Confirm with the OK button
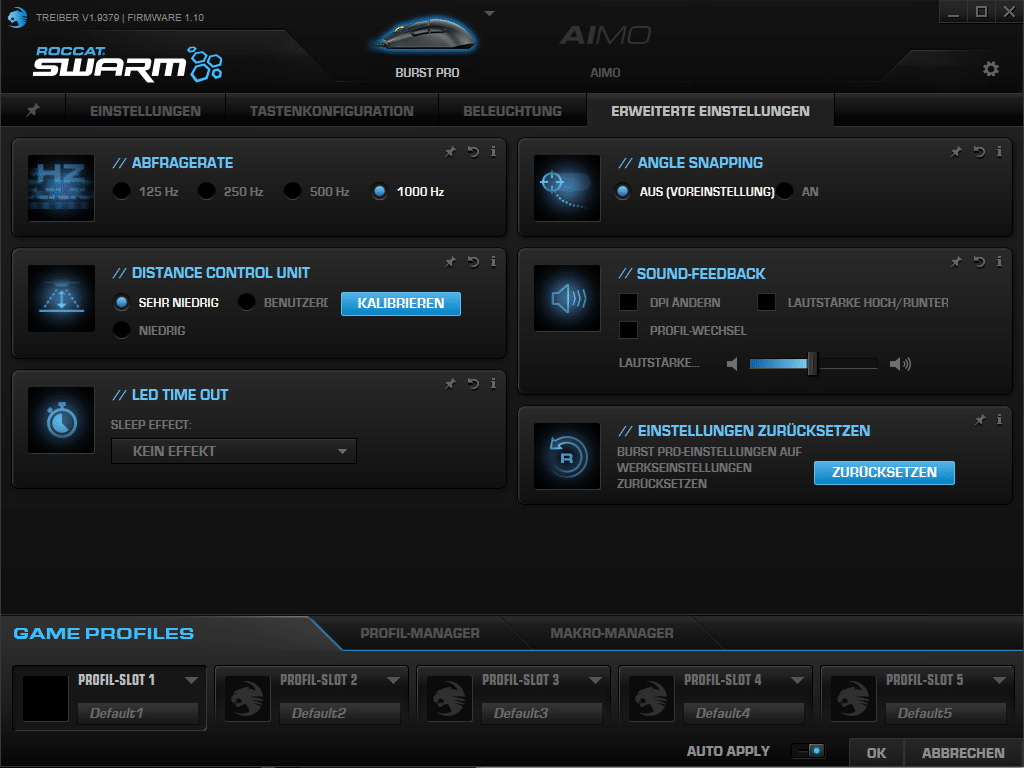 [876, 752]
